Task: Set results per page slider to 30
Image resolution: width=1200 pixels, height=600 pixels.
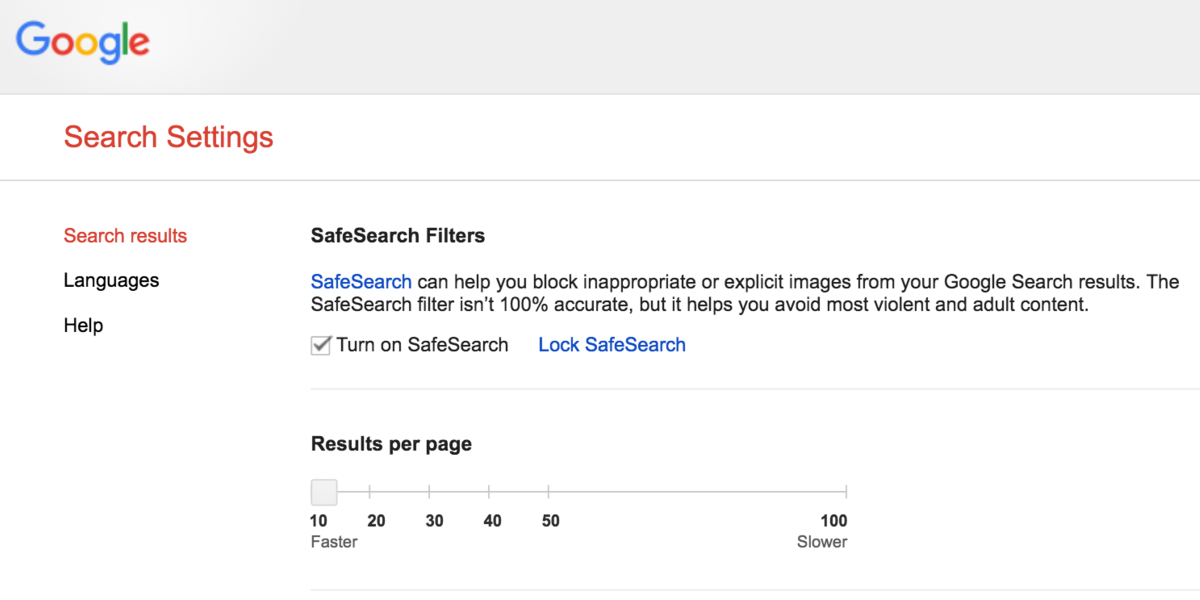Action: [x=429, y=492]
